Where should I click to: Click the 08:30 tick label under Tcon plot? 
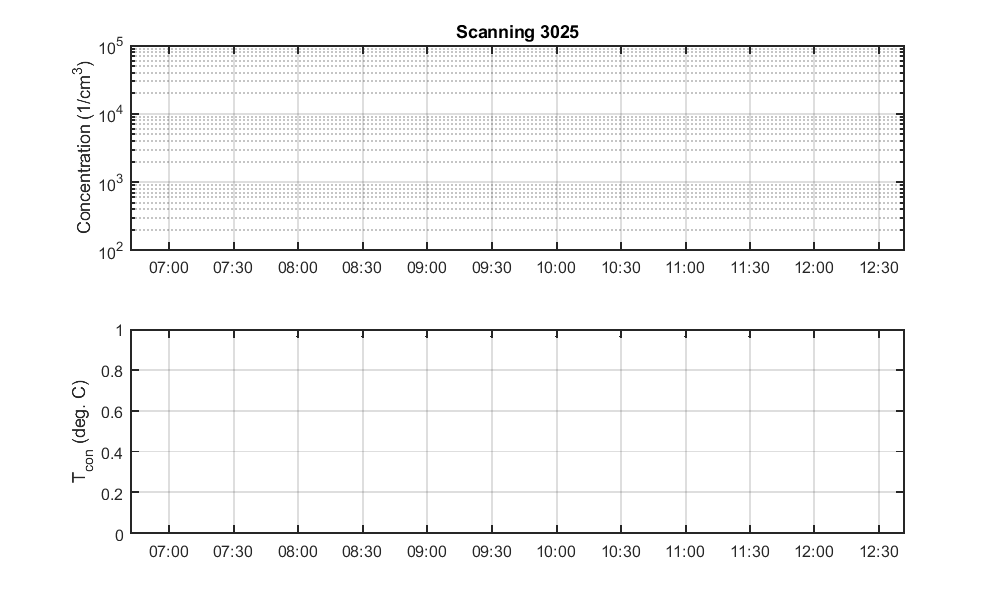tap(362, 552)
